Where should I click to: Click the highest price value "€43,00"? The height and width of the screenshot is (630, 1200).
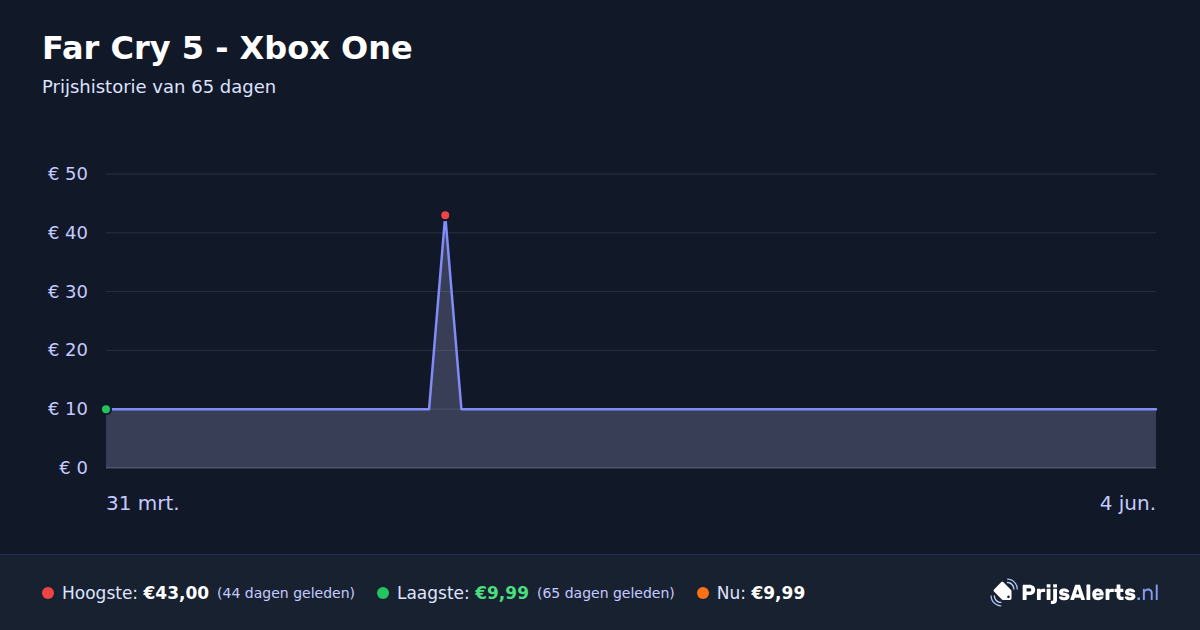pos(176,593)
